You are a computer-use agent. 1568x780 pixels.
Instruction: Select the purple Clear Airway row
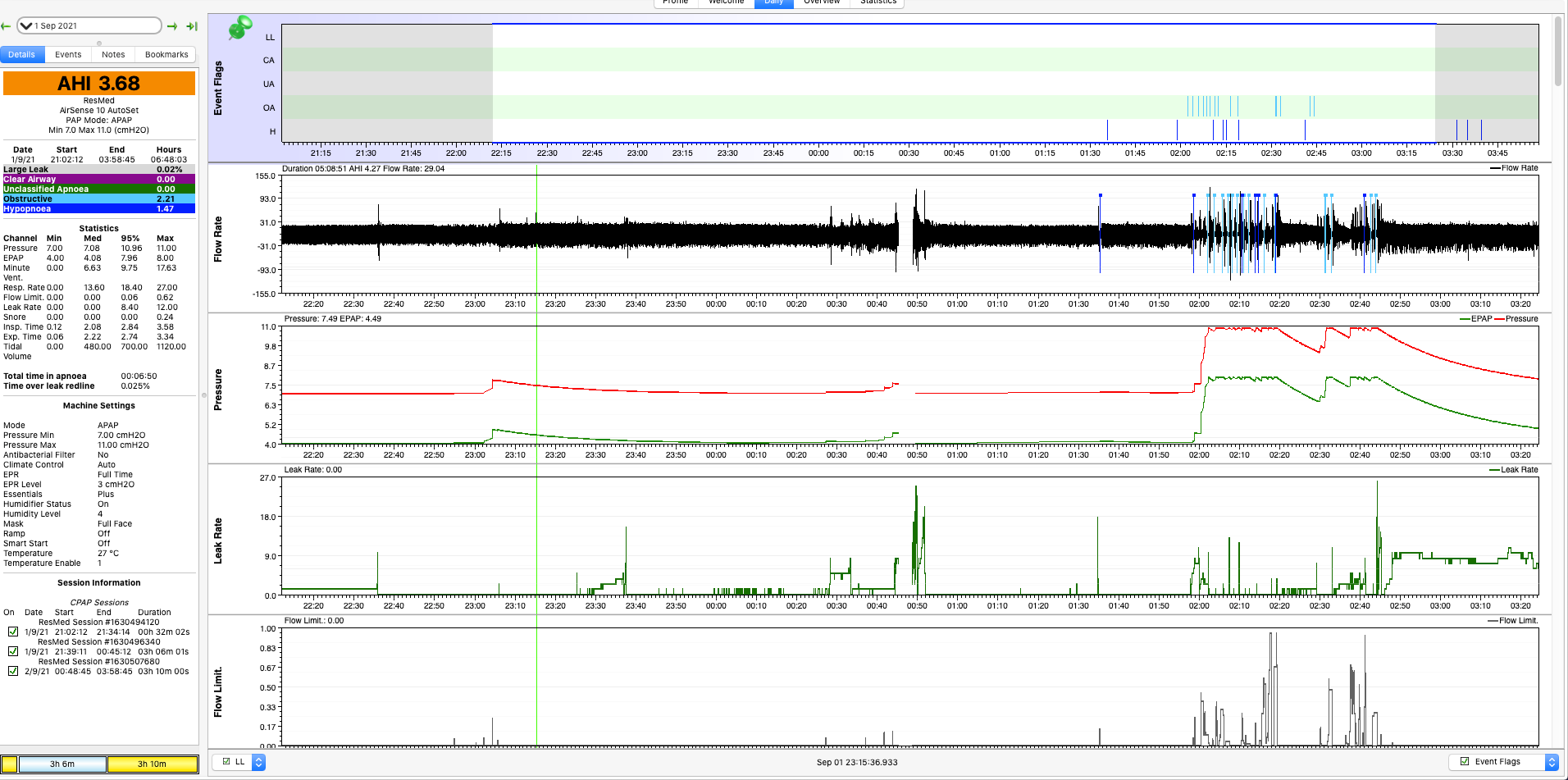(99, 180)
